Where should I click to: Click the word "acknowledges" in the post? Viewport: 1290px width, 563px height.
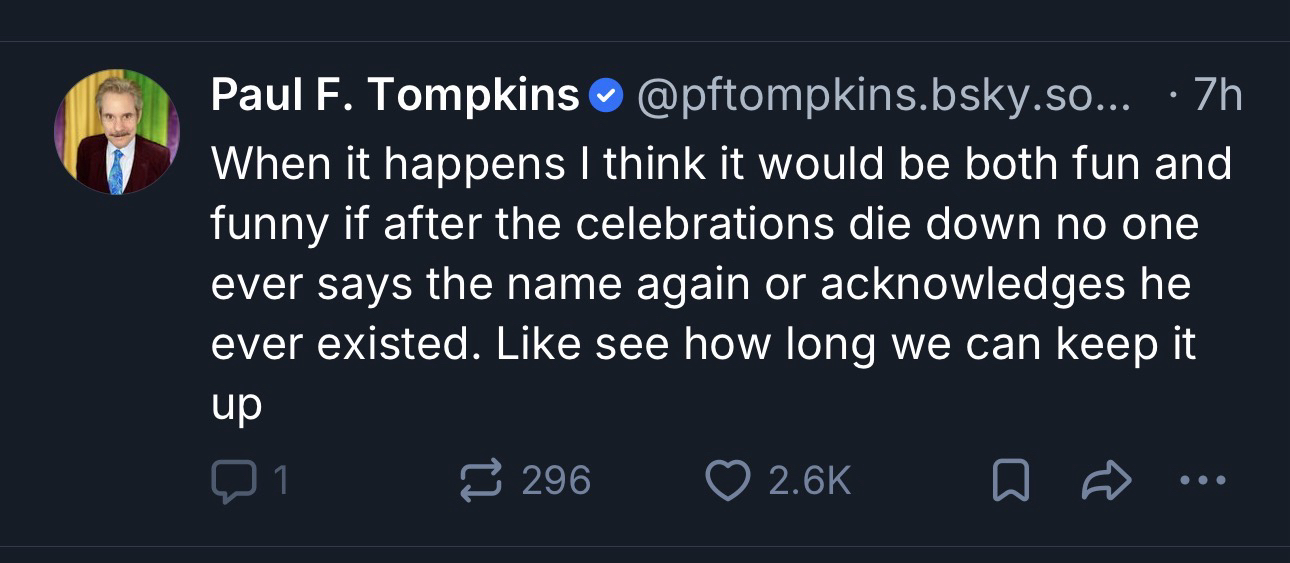[972, 284]
